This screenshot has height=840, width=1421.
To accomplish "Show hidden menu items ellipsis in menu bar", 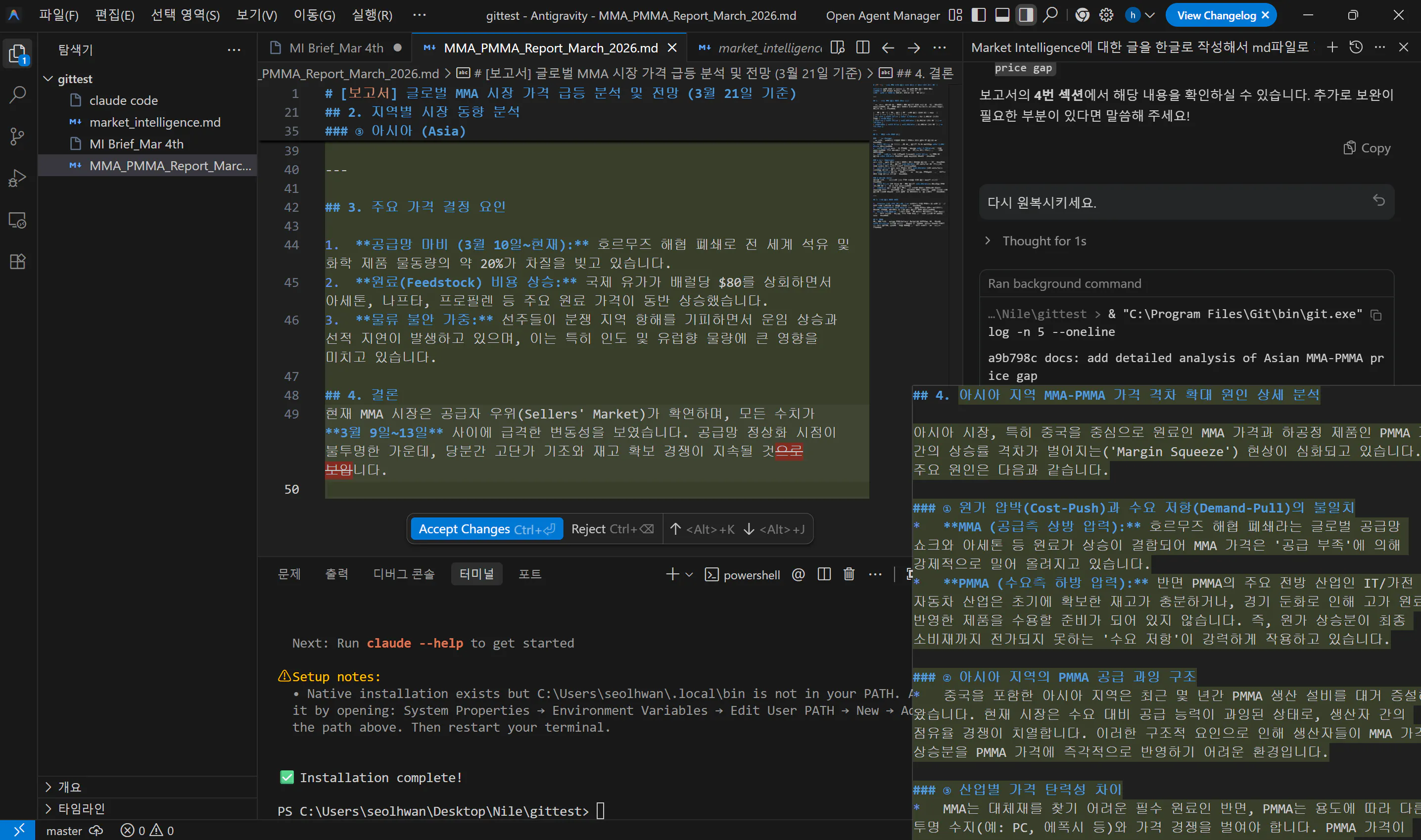I will coord(419,15).
